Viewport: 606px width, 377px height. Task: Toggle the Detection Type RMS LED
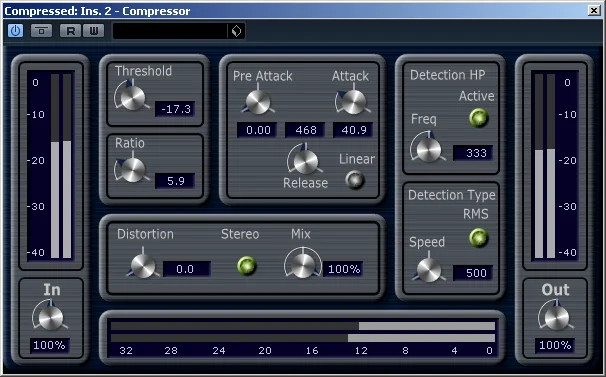coord(479,238)
